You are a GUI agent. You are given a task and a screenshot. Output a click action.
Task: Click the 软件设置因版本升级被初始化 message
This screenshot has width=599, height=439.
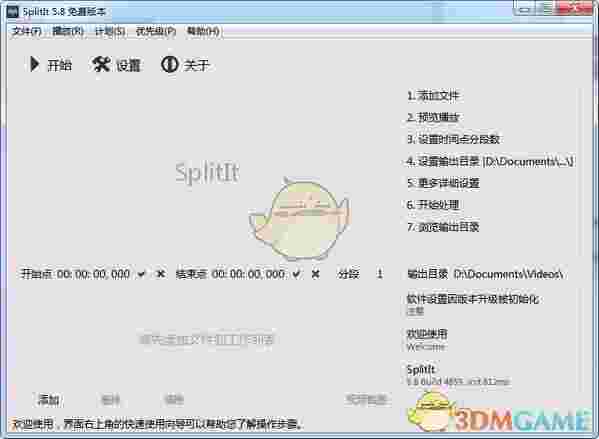(473, 304)
